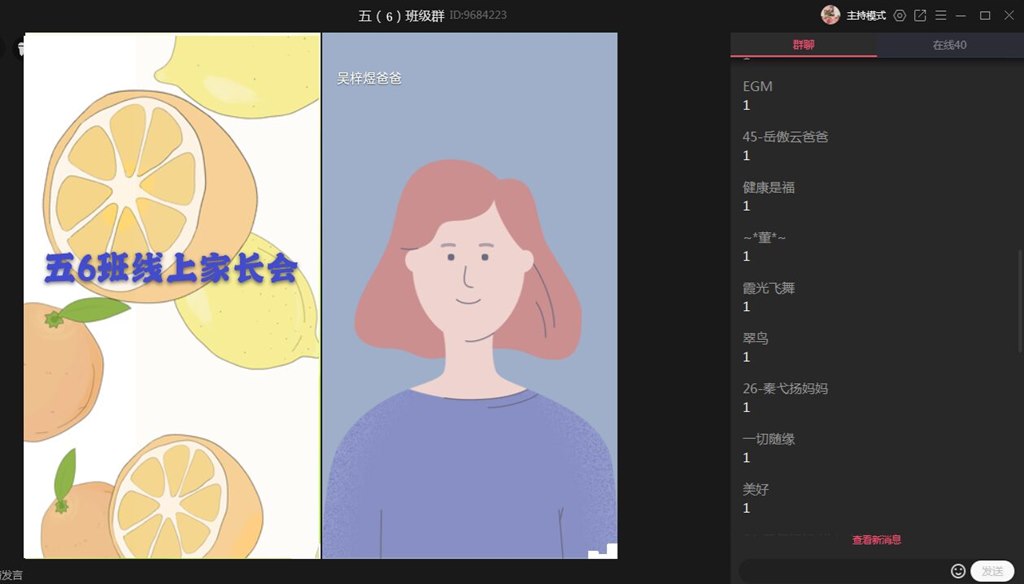
Task: Open the hexagon settings icon
Action: (899, 15)
